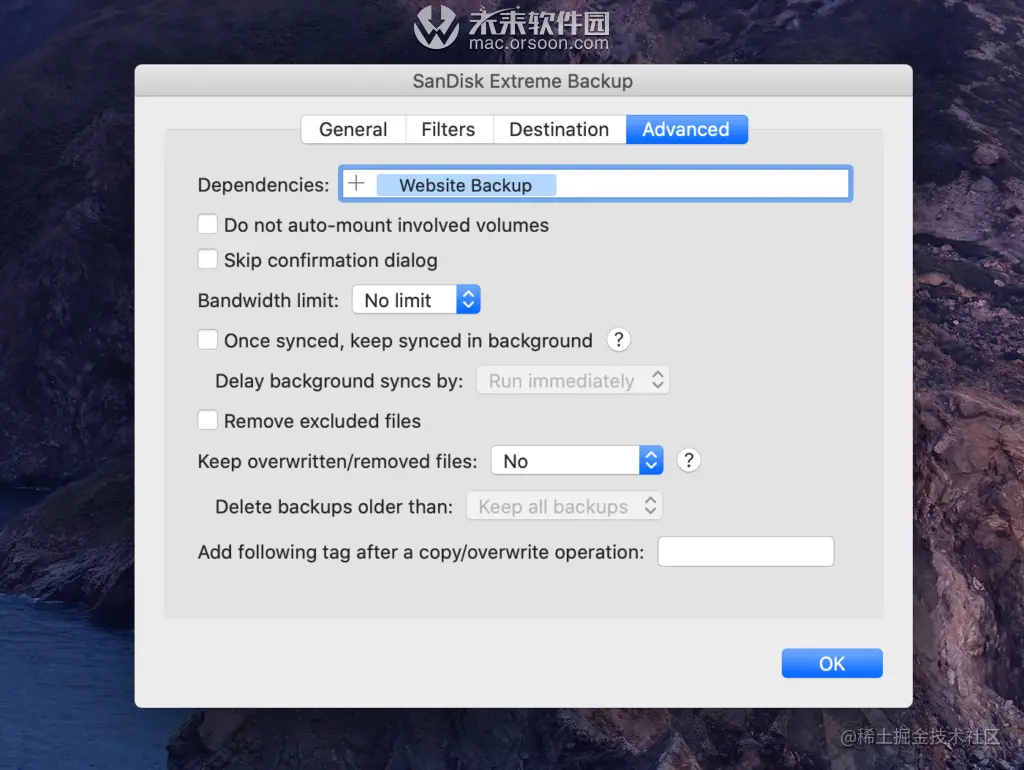This screenshot has height=770, width=1024.
Task: Confirm settings with the OK button
Action: [x=832, y=664]
